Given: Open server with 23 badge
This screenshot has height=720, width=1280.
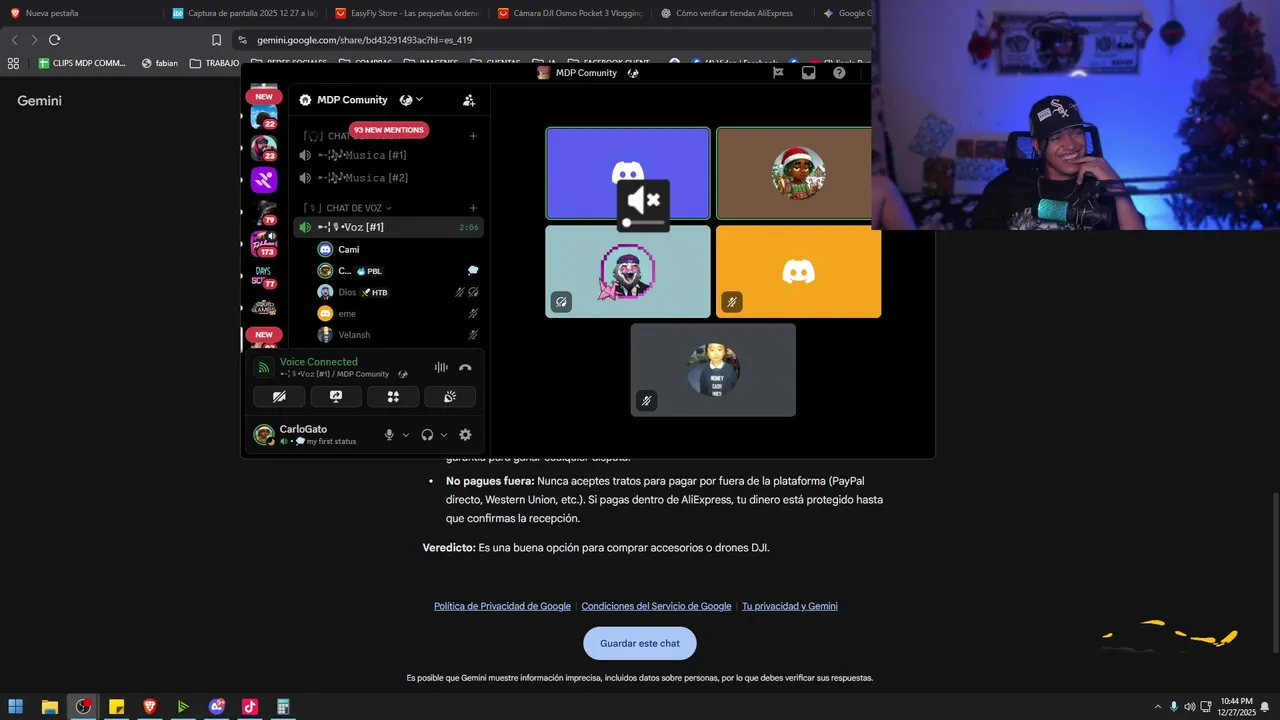Looking at the screenshot, I should 264,149.
